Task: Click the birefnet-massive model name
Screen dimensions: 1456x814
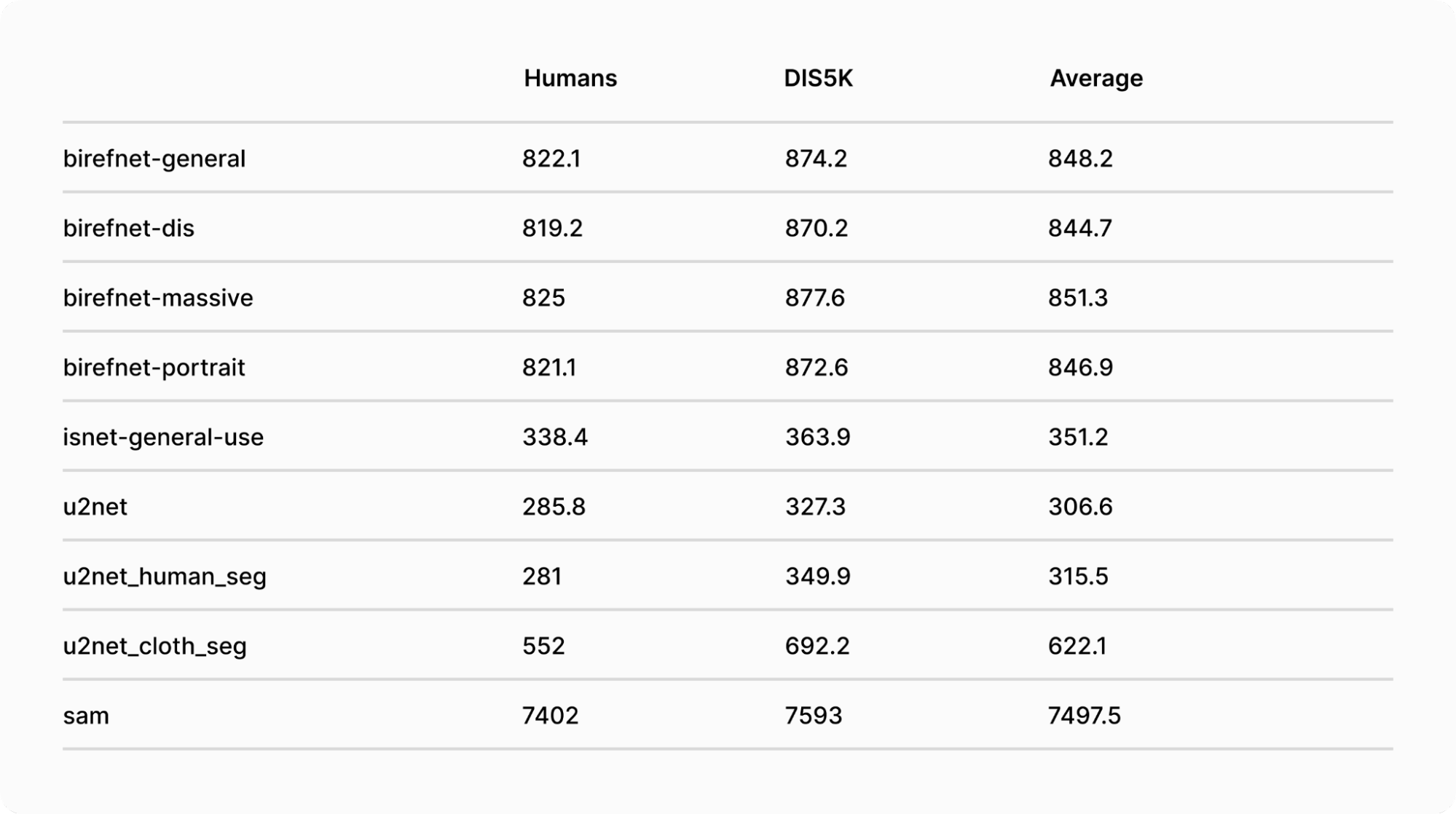Action: tap(157, 298)
